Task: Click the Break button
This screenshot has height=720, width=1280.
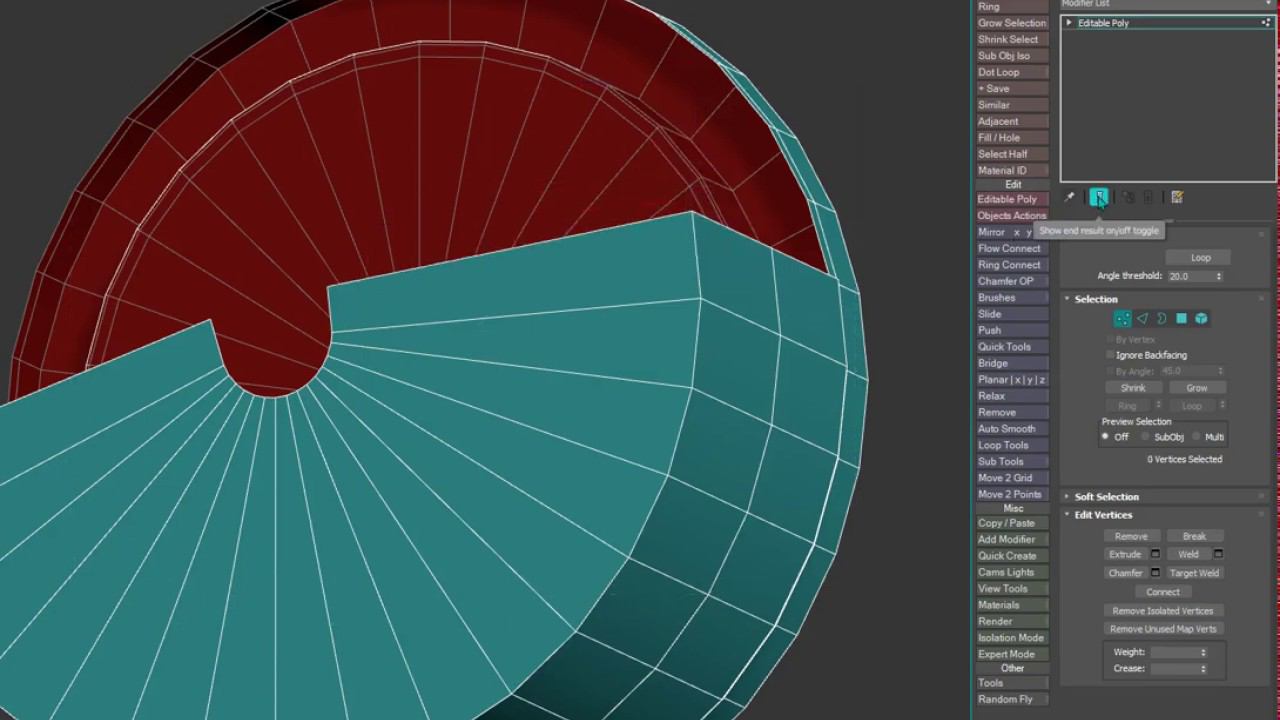Action: 1194,536
